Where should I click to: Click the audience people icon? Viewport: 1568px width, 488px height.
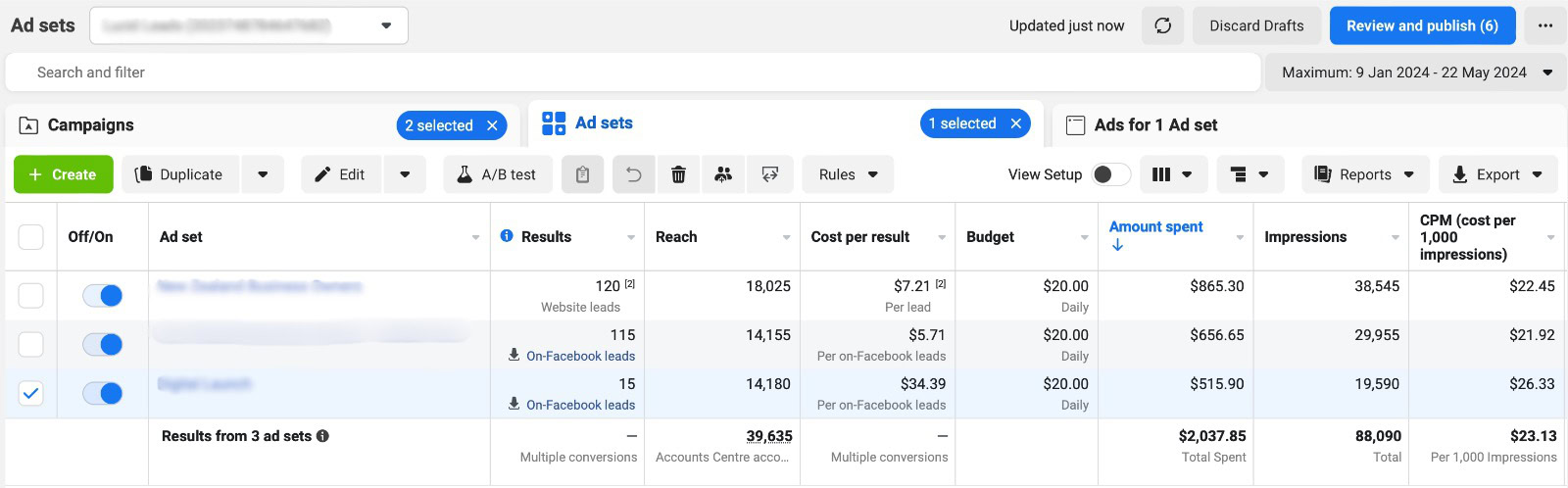tap(723, 174)
